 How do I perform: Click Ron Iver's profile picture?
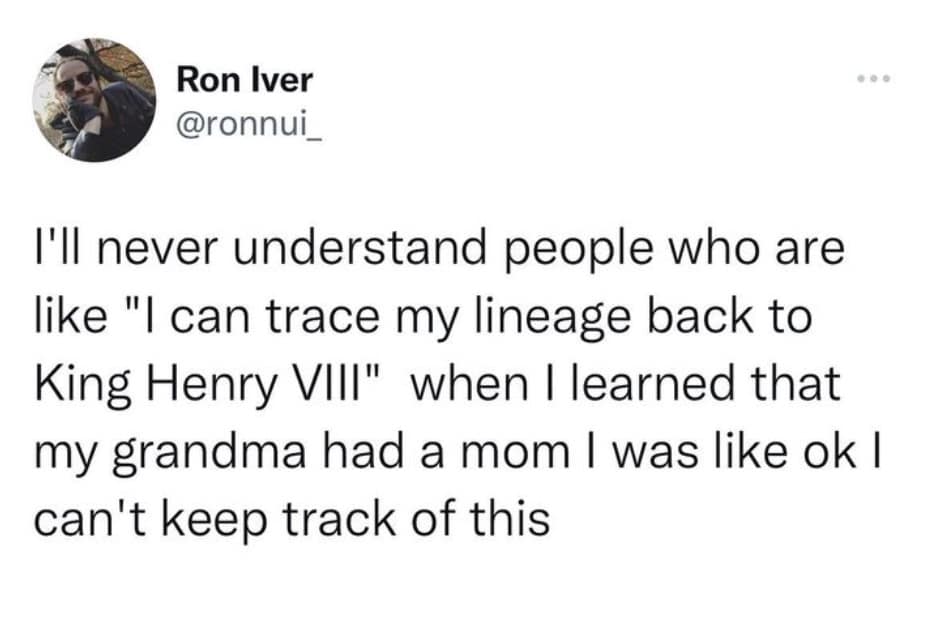point(93,100)
